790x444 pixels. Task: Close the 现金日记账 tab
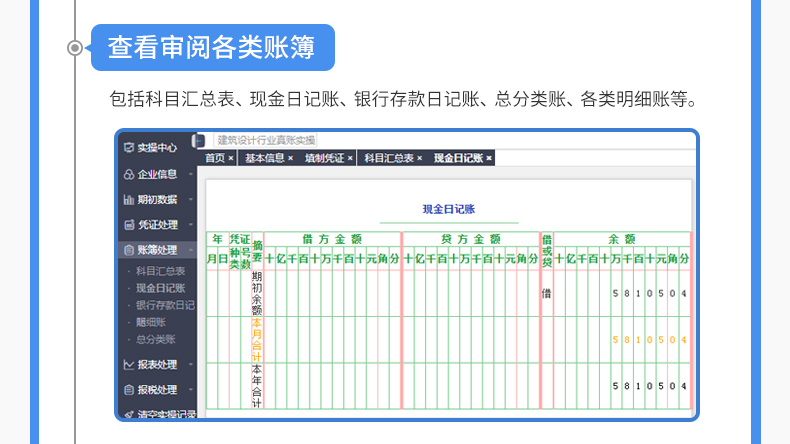point(489,159)
